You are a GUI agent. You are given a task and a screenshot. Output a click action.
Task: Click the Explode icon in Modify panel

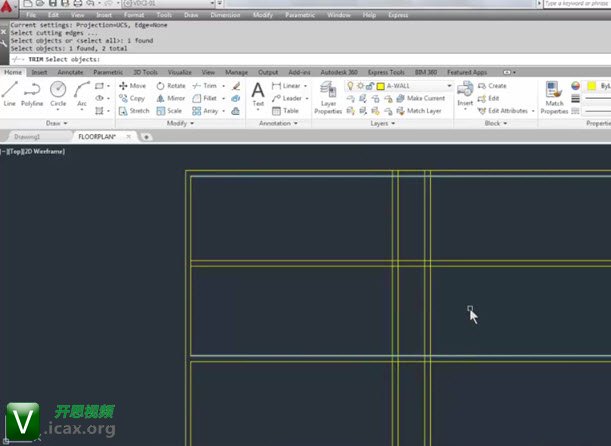coord(235,99)
